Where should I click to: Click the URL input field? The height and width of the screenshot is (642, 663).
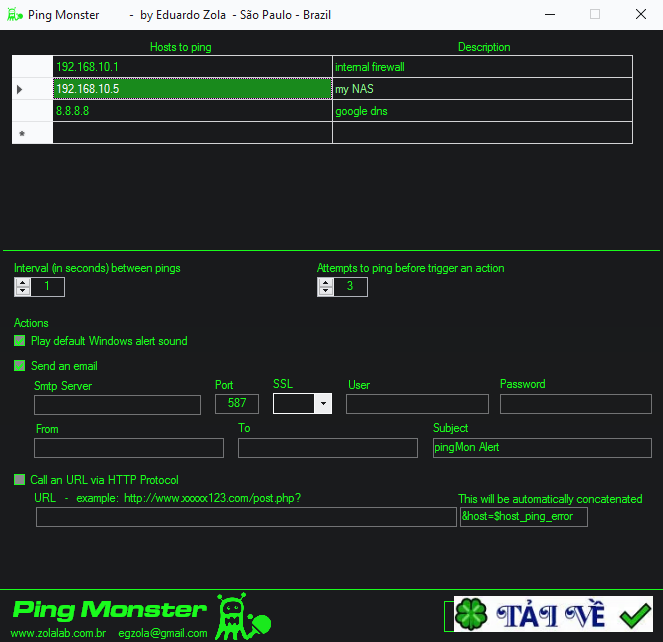(x=246, y=517)
